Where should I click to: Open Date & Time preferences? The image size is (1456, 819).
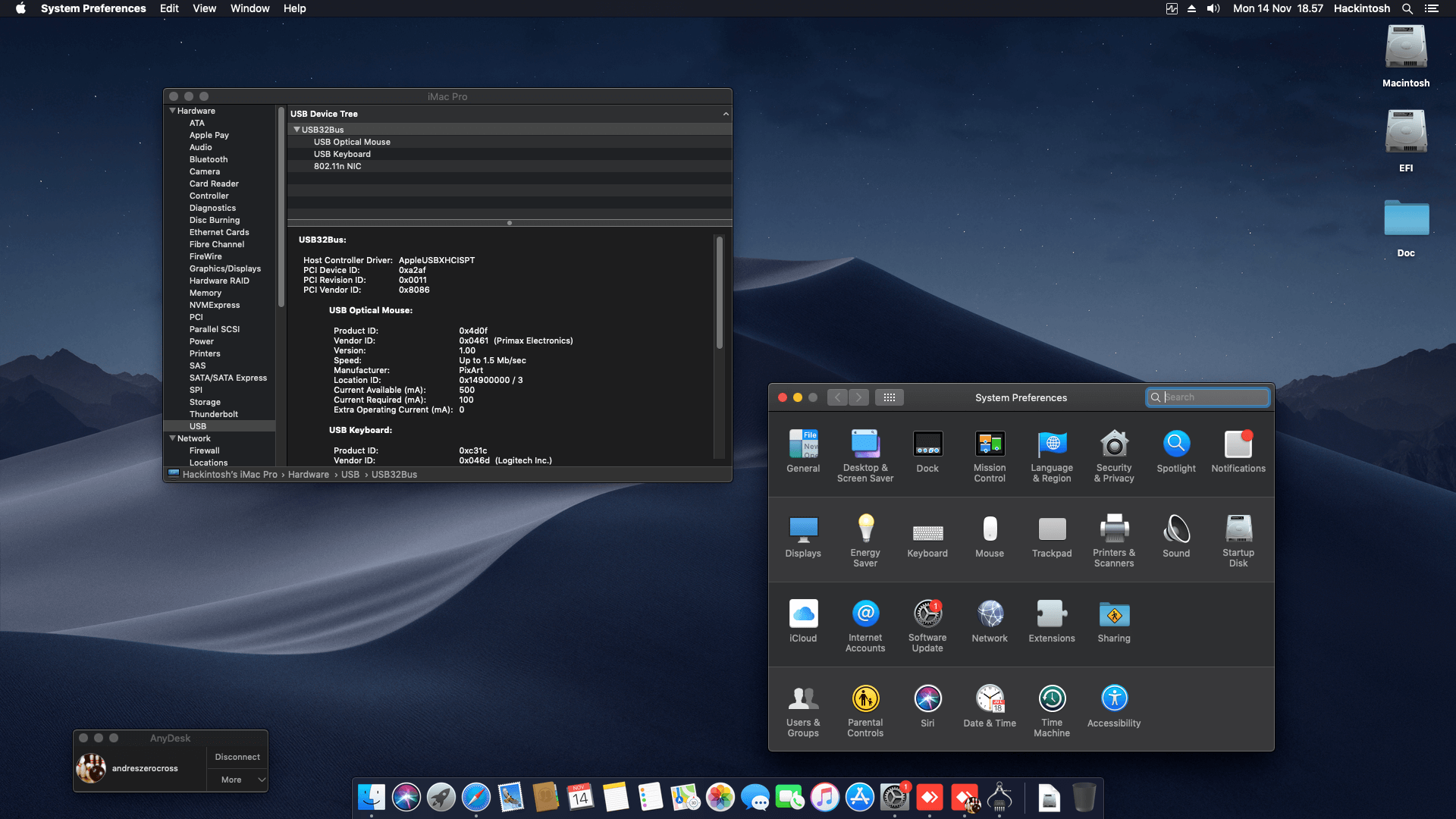(x=990, y=707)
